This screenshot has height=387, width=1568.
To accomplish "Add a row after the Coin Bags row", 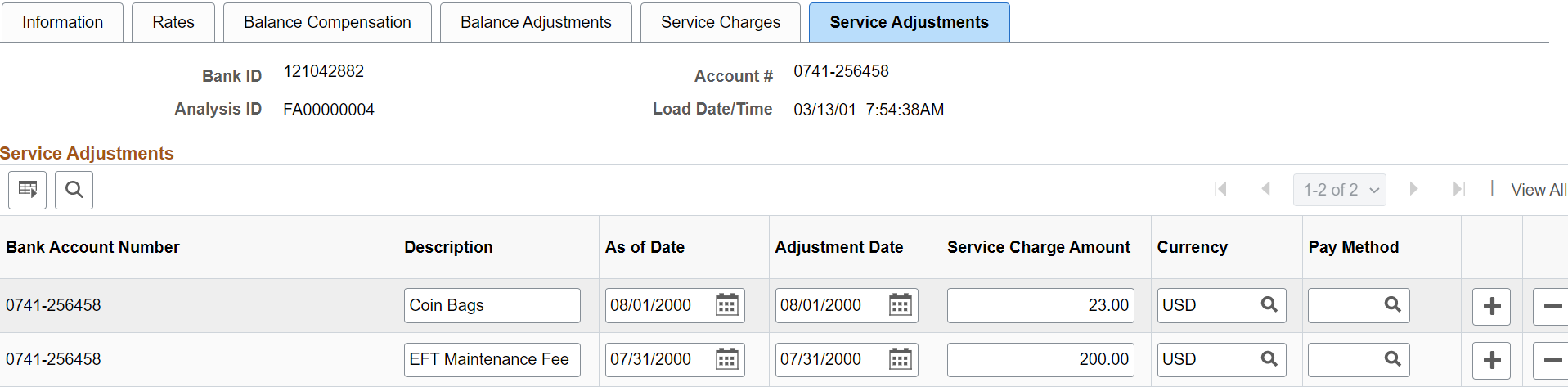I will (x=1492, y=306).
